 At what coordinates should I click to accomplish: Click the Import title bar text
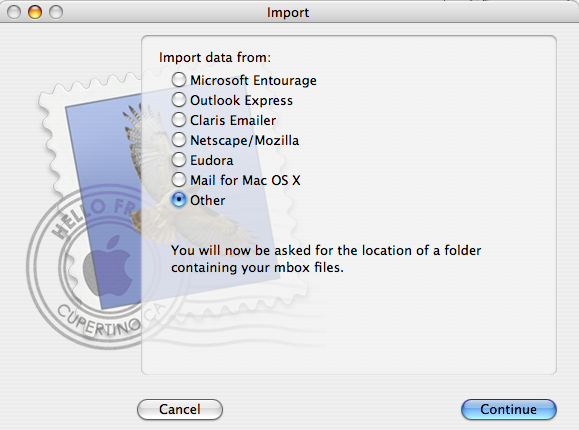click(288, 13)
